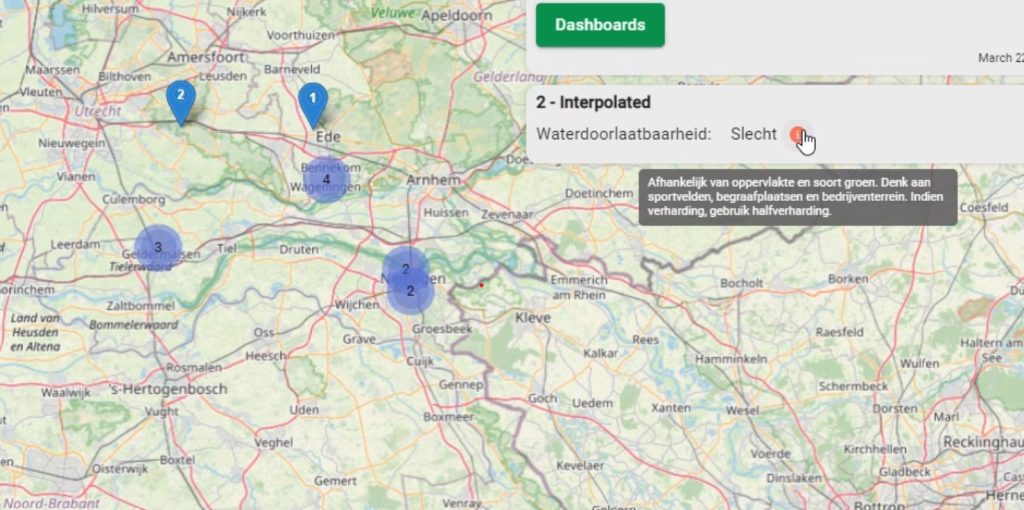The image size is (1024, 510).
Task: Click the Kleve city label
Action: [533, 317]
